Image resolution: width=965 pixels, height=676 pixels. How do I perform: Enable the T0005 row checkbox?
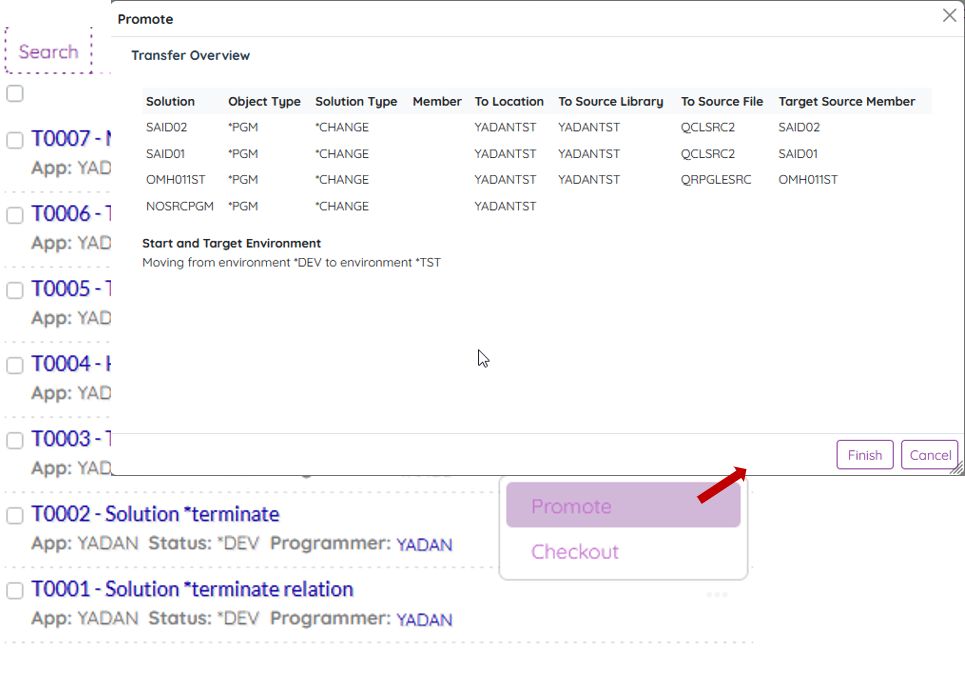(x=15, y=290)
